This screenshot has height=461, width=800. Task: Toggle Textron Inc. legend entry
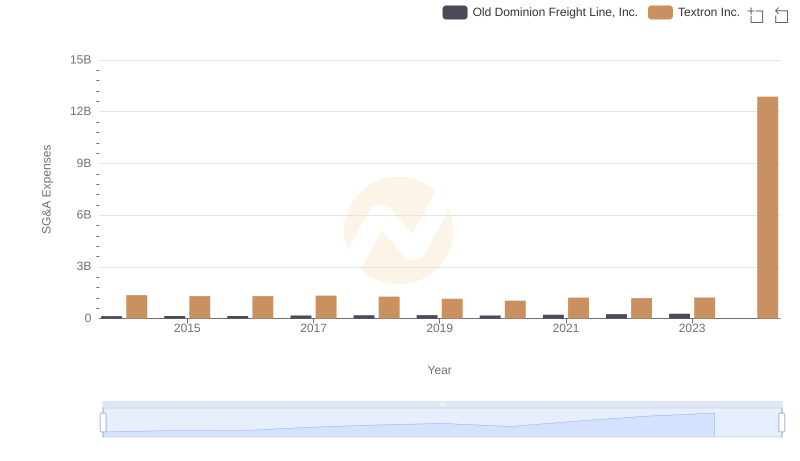click(694, 12)
